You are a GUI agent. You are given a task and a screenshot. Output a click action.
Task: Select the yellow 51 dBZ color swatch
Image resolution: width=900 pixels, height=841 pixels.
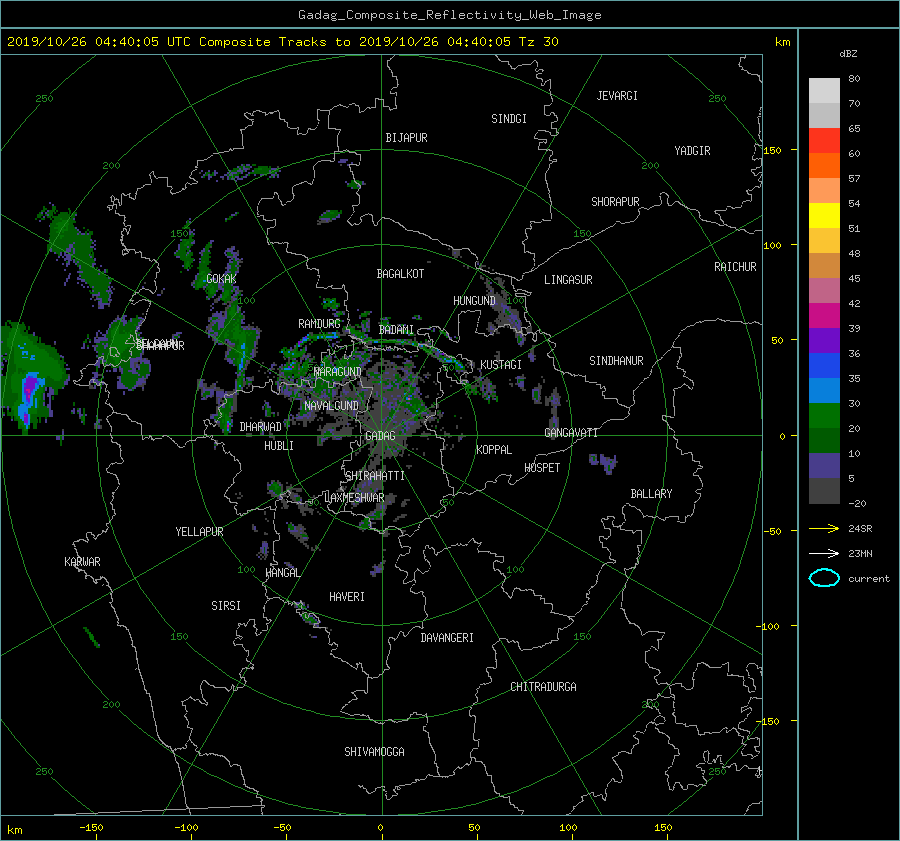tap(824, 215)
